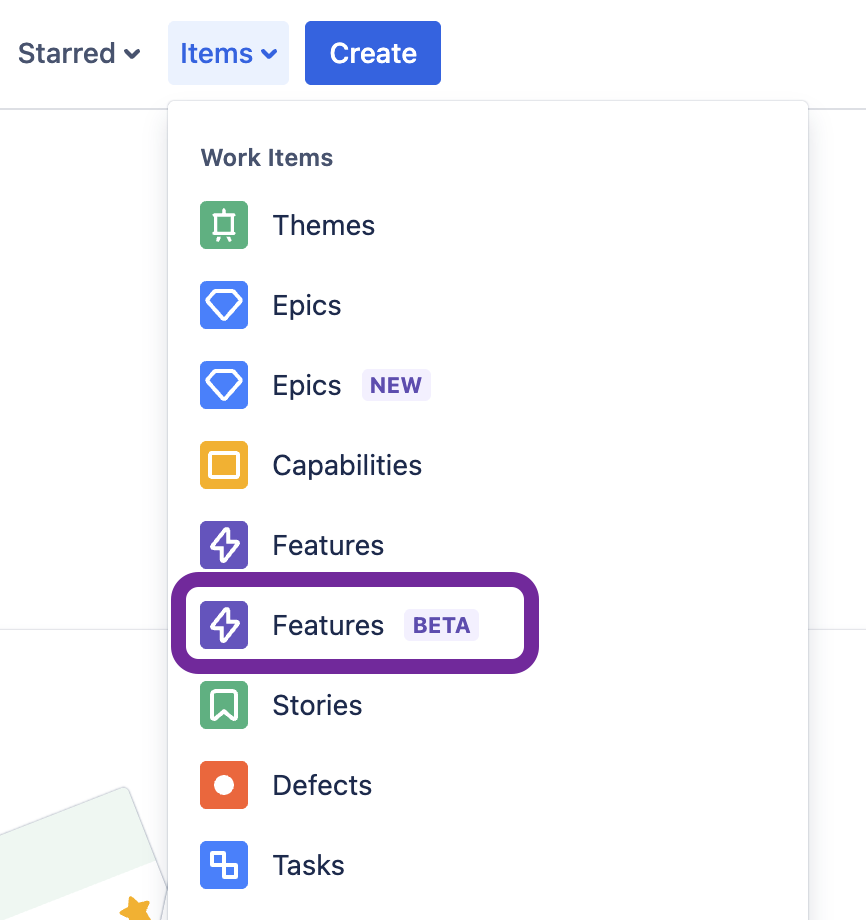Click the diamond icon beside the first Epics entry
Screen dimensions: 866x920
tap(224, 305)
